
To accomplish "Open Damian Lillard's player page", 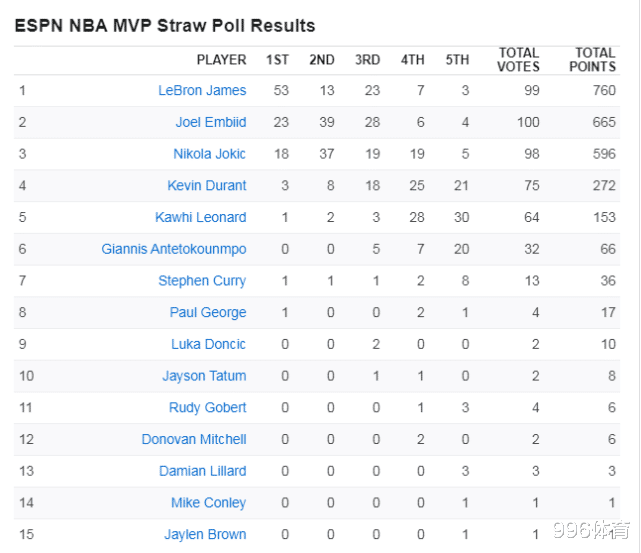I will [203, 471].
